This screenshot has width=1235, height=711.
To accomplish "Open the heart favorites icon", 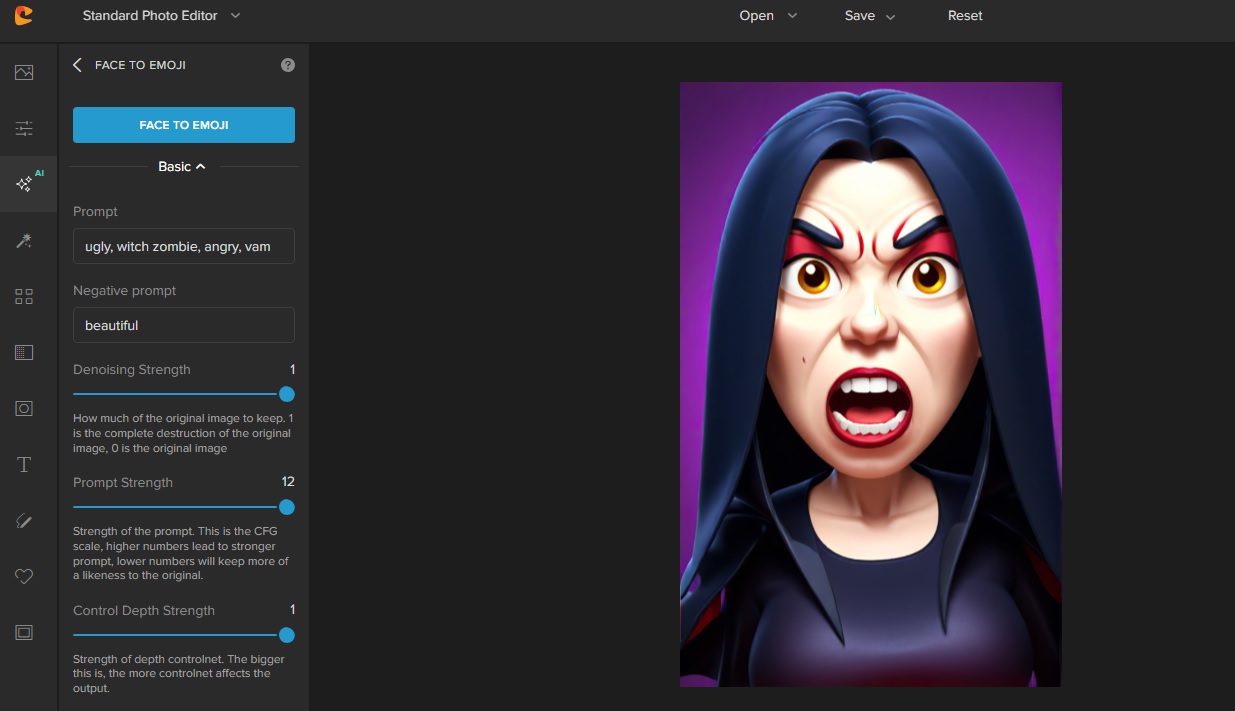I will [x=24, y=576].
